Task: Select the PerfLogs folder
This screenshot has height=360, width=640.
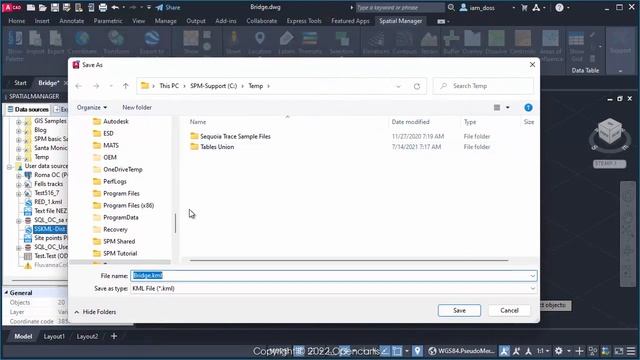Action: pos(110,181)
